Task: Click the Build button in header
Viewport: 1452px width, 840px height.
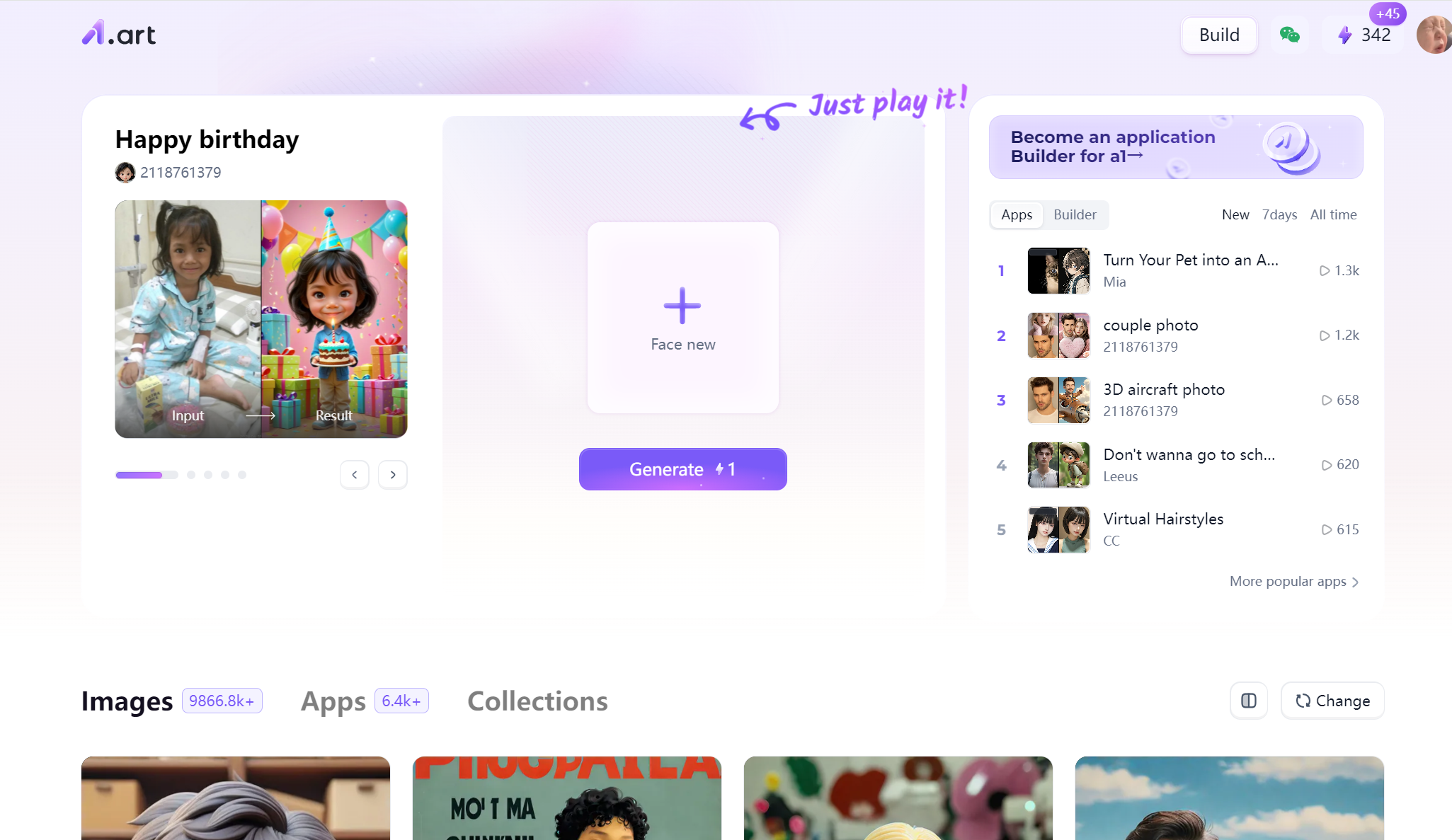Action: [x=1220, y=35]
